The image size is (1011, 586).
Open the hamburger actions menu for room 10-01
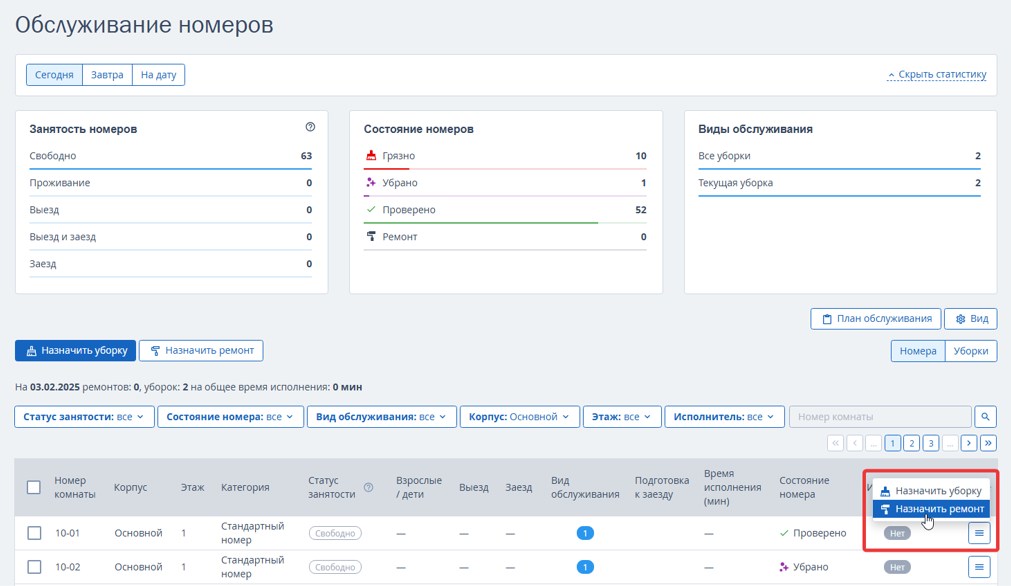979,533
